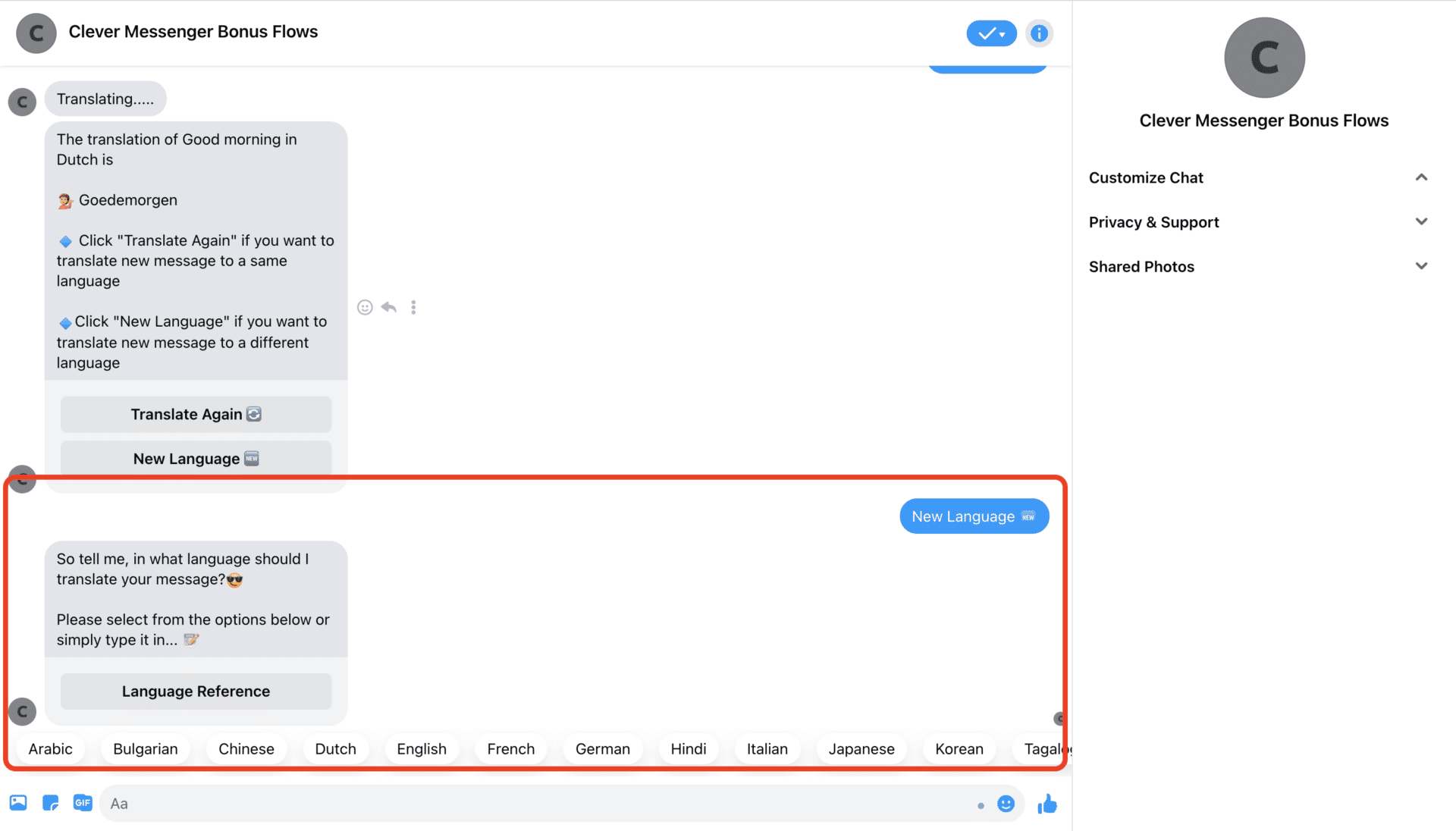Open the GIF picker in the composer
Image resolution: width=1456 pixels, height=831 pixels.
point(83,803)
